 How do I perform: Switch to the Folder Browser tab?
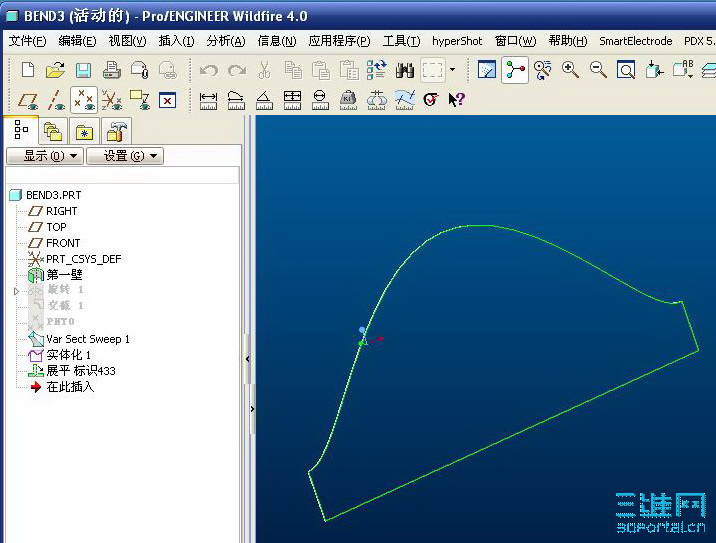coord(53,132)
